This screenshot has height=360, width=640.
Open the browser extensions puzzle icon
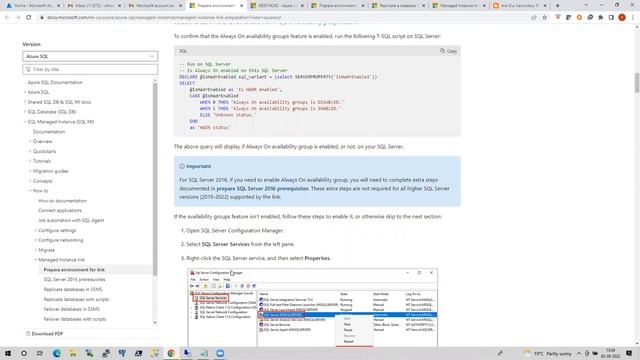(600, 18)
